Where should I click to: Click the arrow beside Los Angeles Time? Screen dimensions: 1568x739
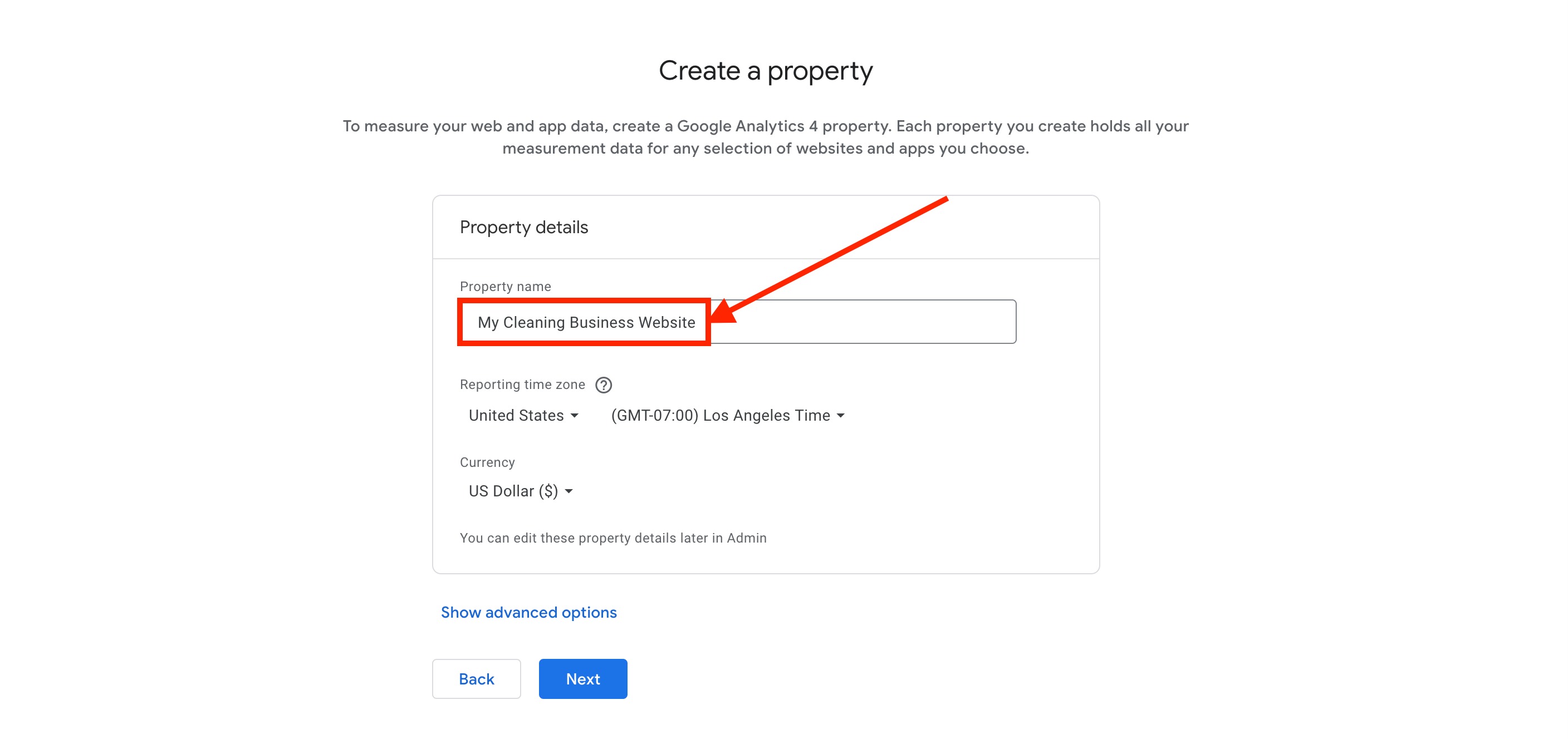841,416
